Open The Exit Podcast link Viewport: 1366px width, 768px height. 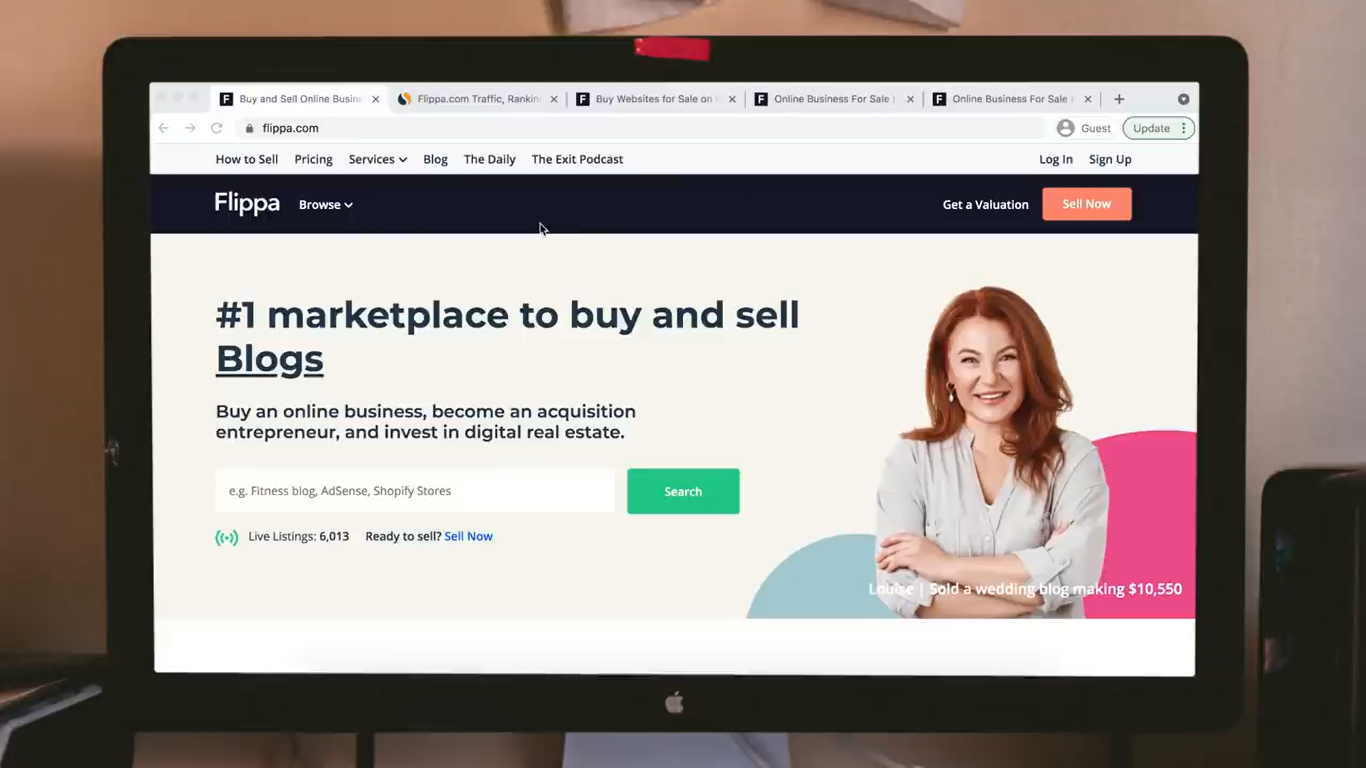click(577, 159)
